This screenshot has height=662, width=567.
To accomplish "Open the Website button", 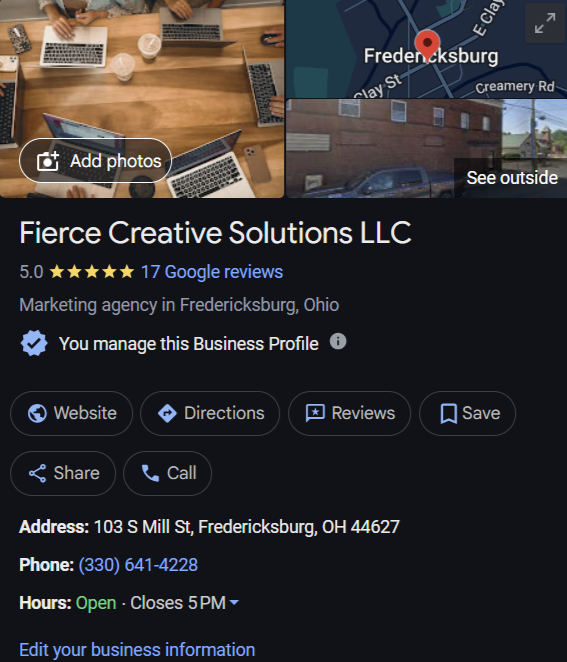I will click(x=71, y=413).
